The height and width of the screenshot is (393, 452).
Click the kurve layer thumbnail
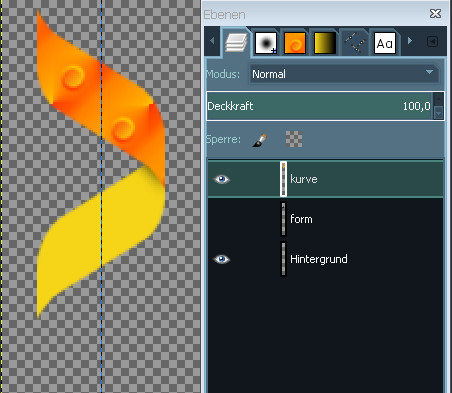click(283, 179)
